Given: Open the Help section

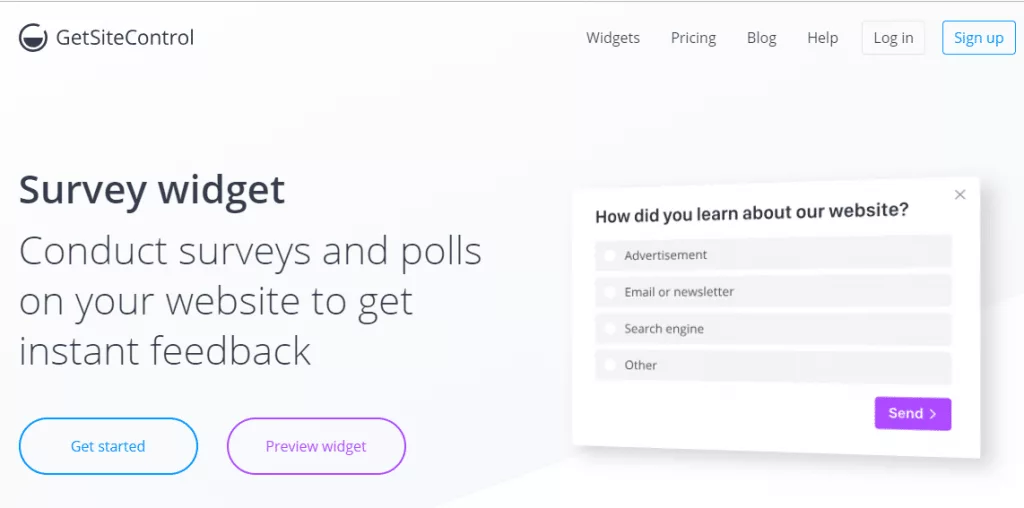Looking at the screenshot, I should click(x=822, y=38).
